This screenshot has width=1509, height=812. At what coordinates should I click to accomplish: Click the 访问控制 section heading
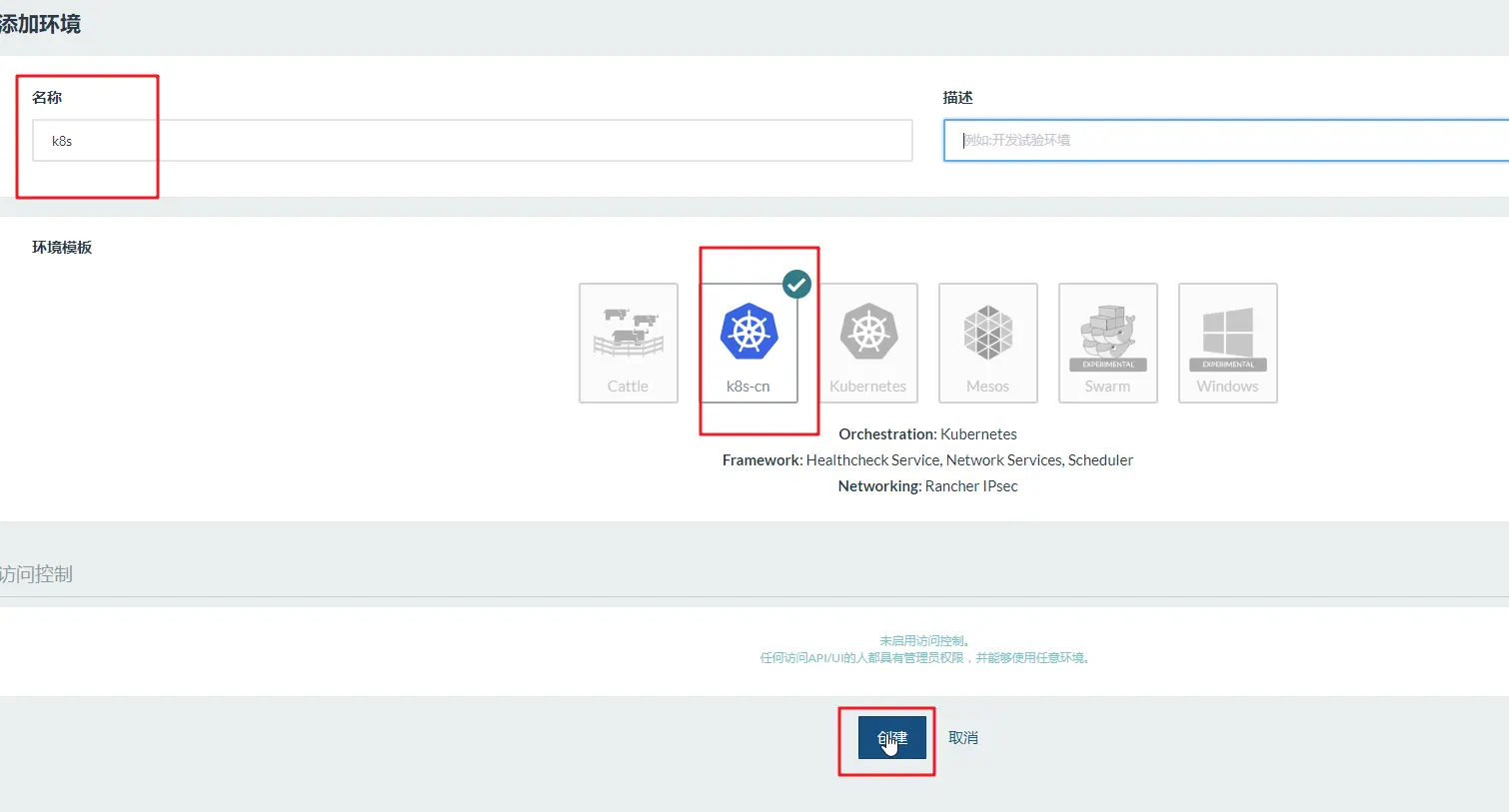point(36,574)
